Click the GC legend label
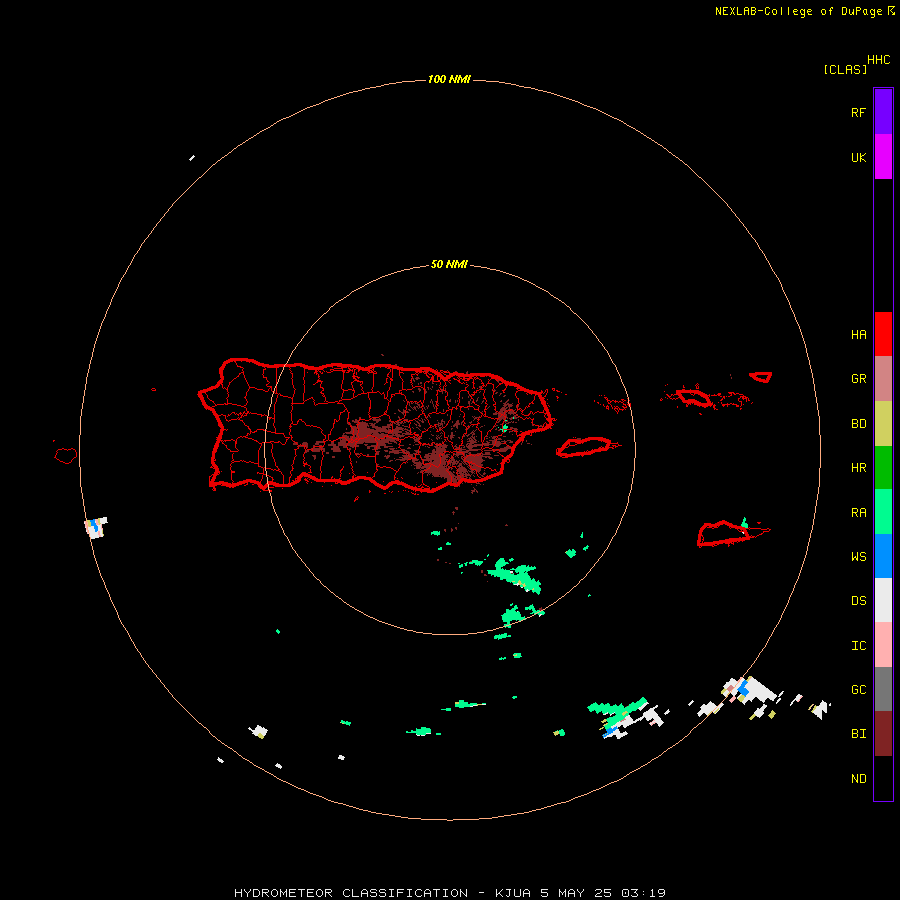This screenshot has width=900, height=900. (858, 690)
